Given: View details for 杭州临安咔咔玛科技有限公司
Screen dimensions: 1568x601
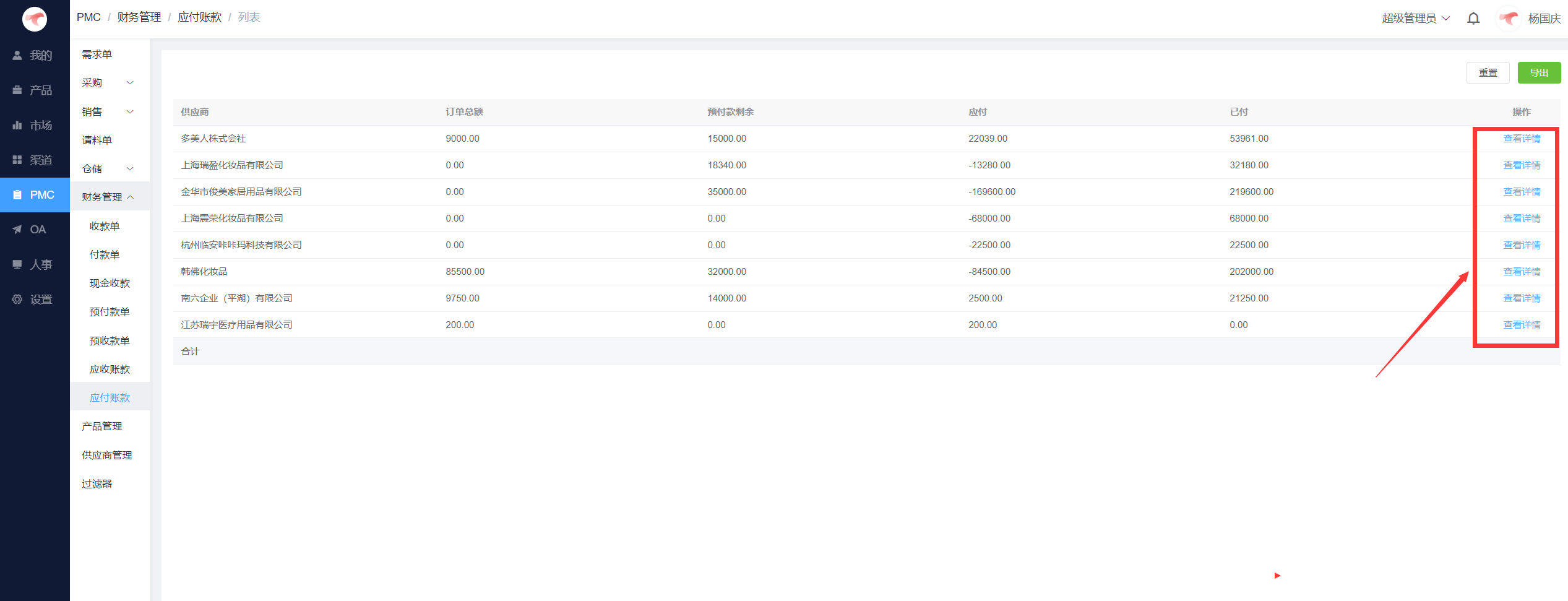Looking at the screenshot, I should pos(1522,245).
